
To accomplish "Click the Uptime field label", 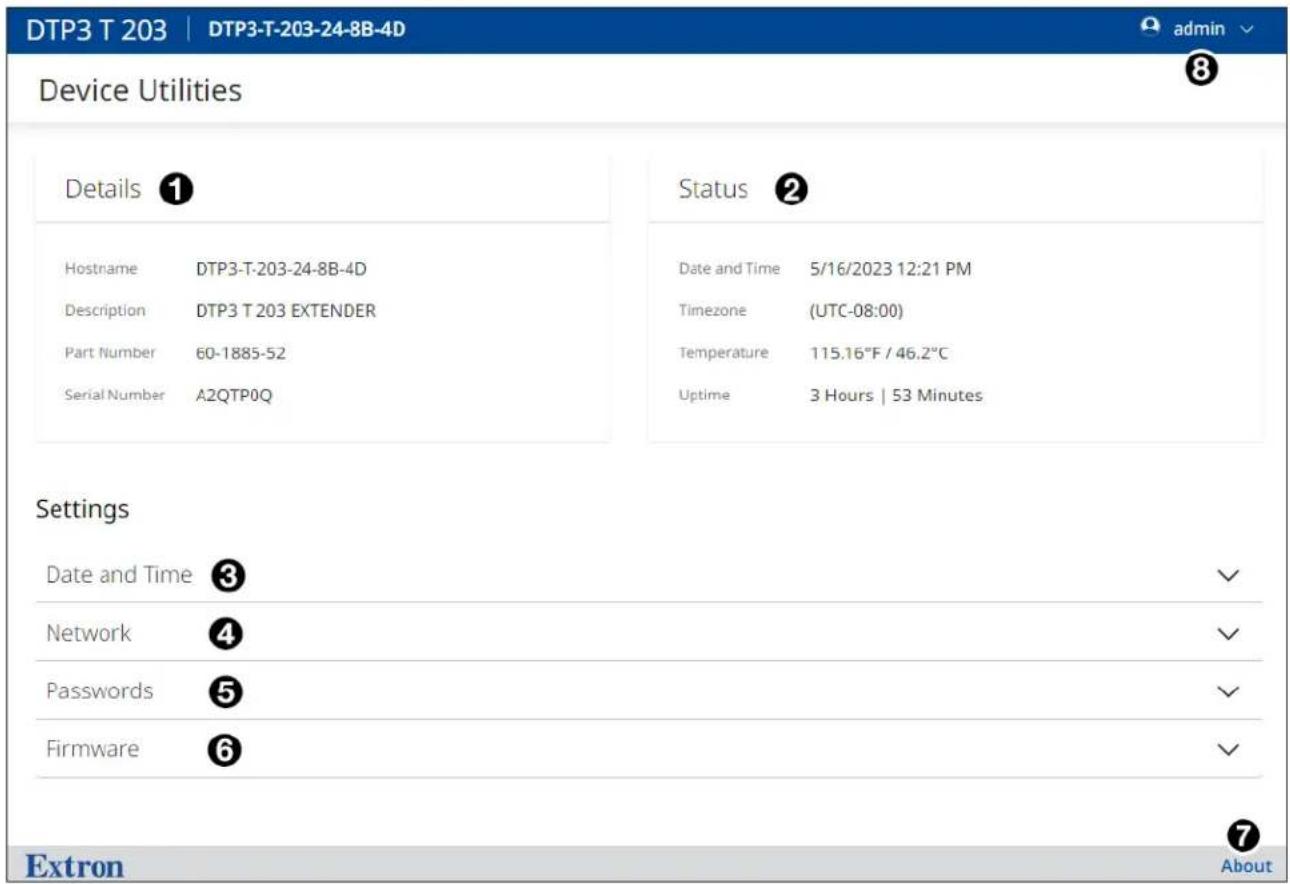I will [x=704, y=395].
